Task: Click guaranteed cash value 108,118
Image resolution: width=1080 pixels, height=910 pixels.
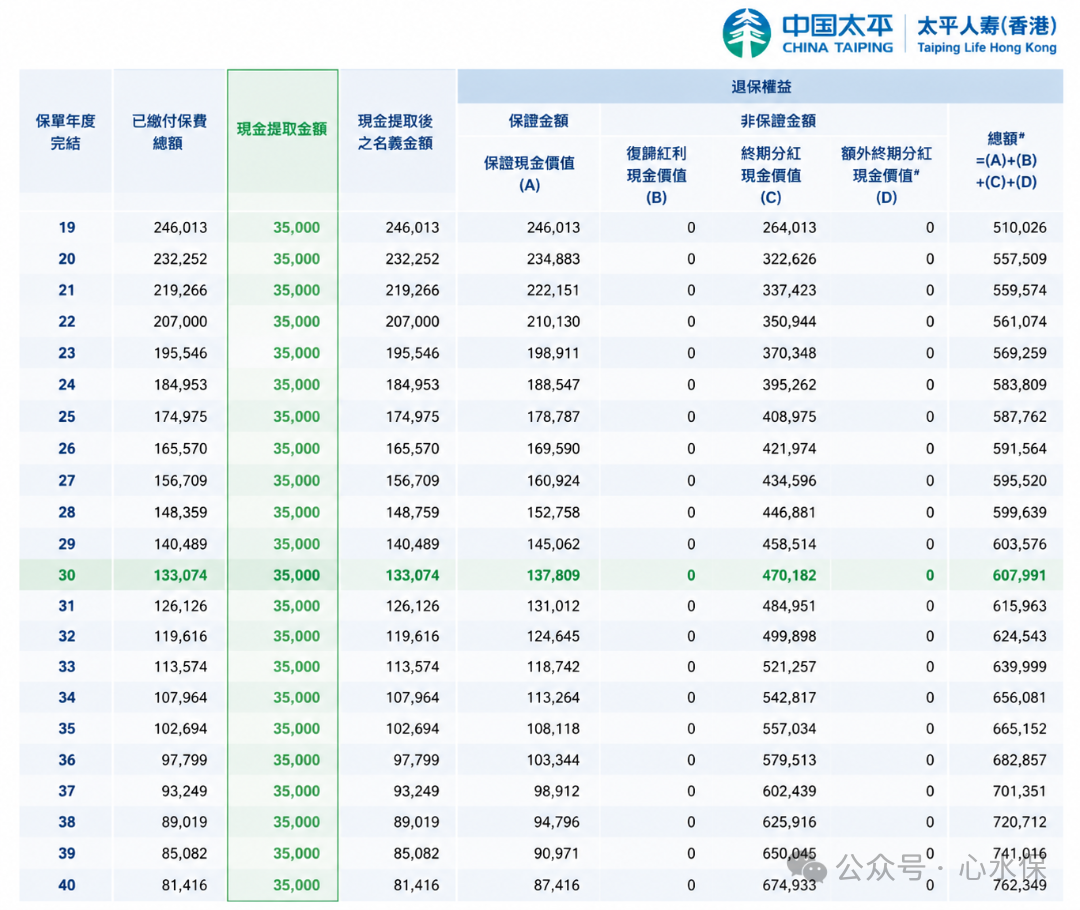Action: pyautogui.click(x=553, y=729)
